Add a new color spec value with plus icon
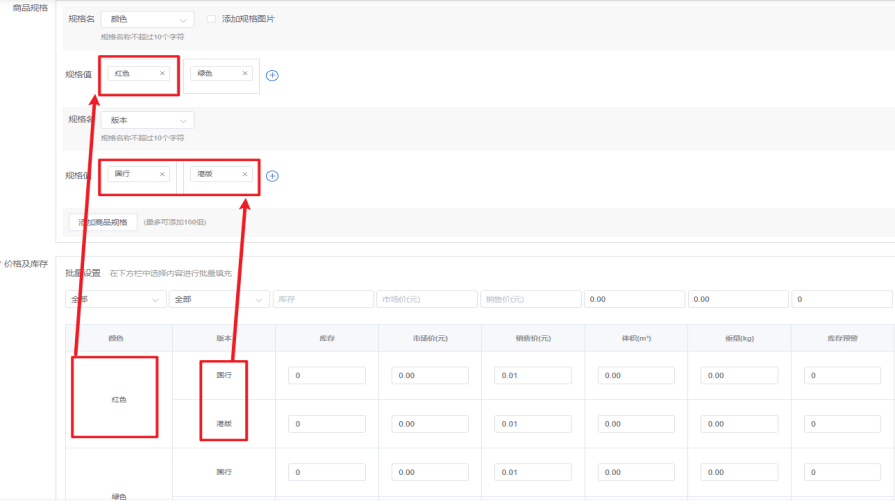895x504 pixels. pos(272,75)
